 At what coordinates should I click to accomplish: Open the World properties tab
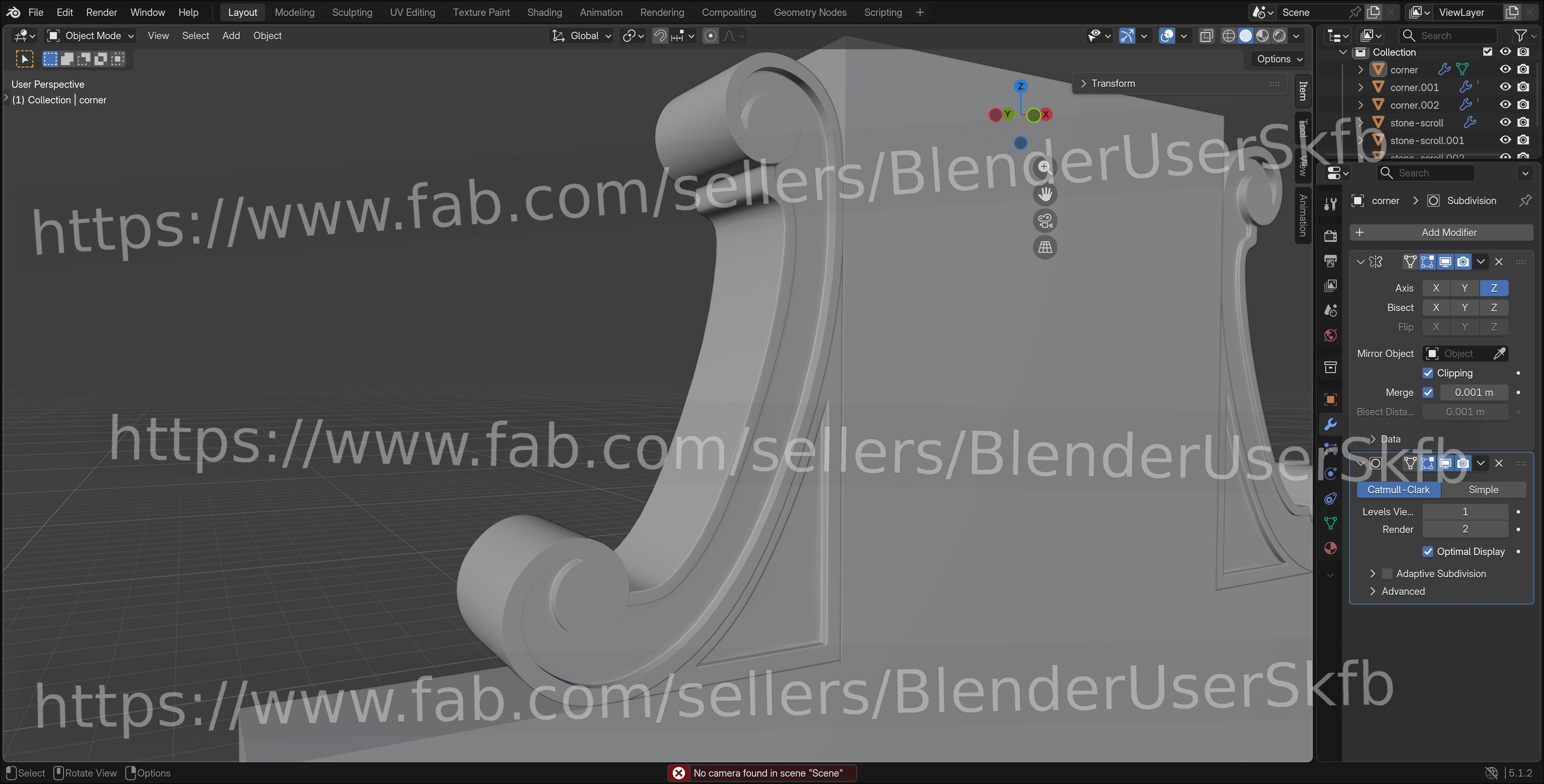point(1330,335)
